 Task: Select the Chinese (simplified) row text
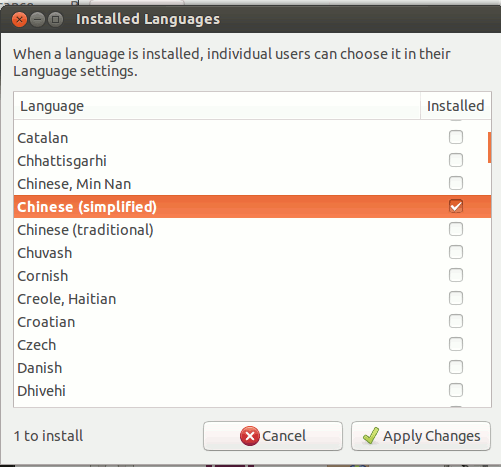pyautogui.click(x=87, y=207)
